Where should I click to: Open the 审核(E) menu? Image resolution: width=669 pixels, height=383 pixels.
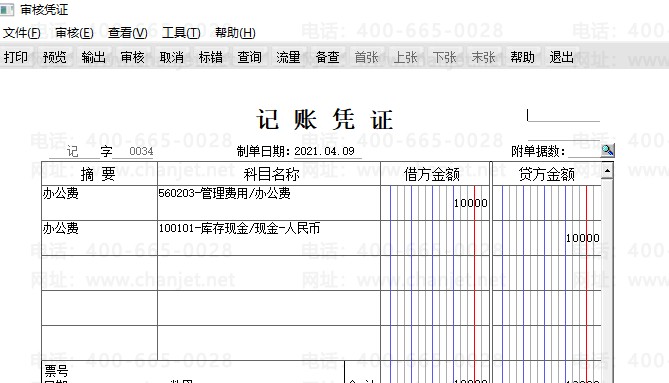pos(74,33)
